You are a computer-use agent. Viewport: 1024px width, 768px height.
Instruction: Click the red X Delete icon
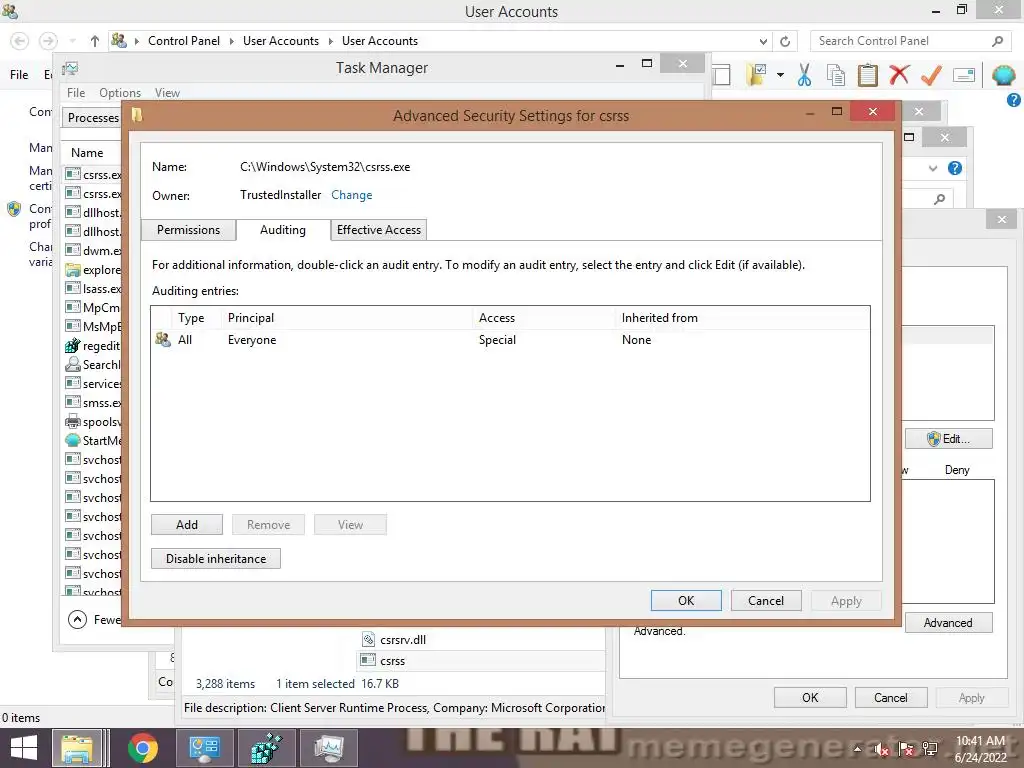tap(899, 74)
